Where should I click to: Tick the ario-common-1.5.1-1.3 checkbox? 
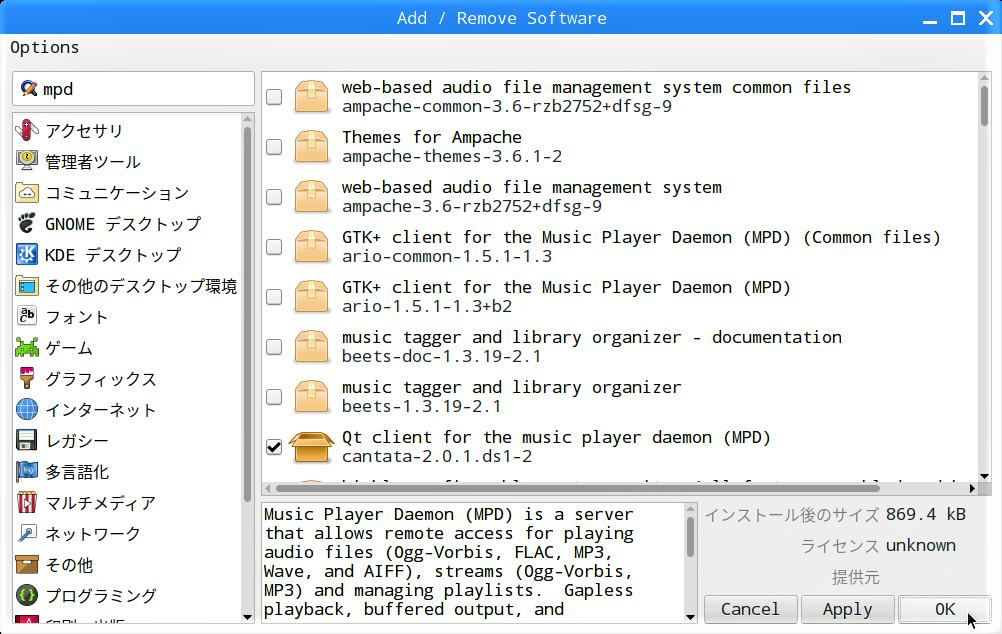tap(274, 247)
